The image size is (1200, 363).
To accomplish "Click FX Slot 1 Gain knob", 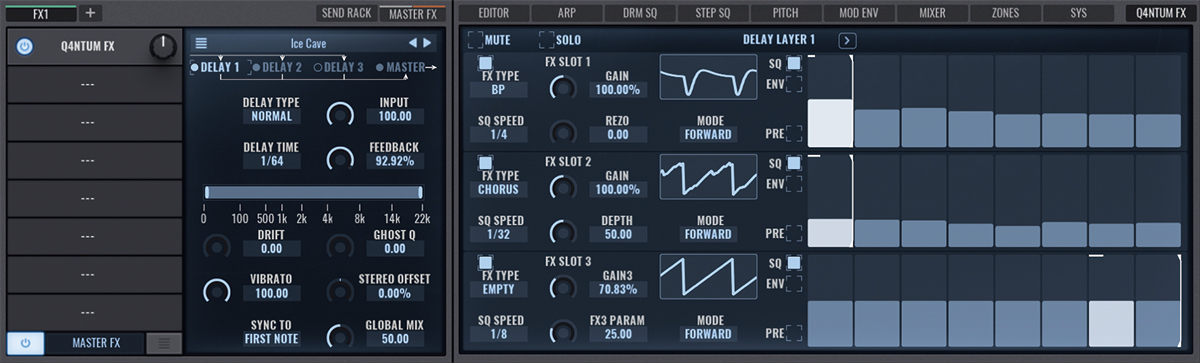I will point(563,87).
